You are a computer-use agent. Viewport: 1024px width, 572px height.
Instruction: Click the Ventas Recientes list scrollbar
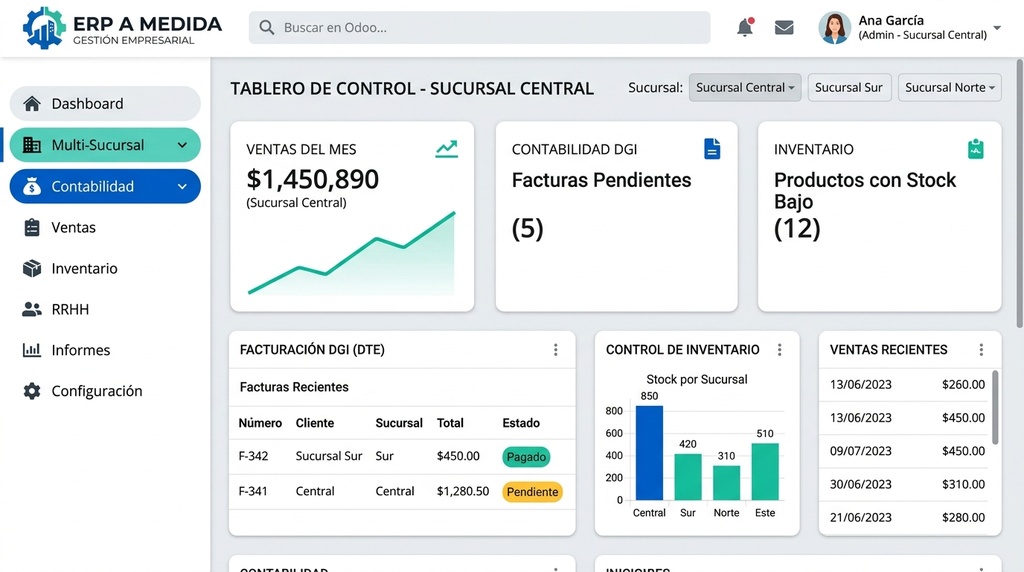[x=995, y=407]
